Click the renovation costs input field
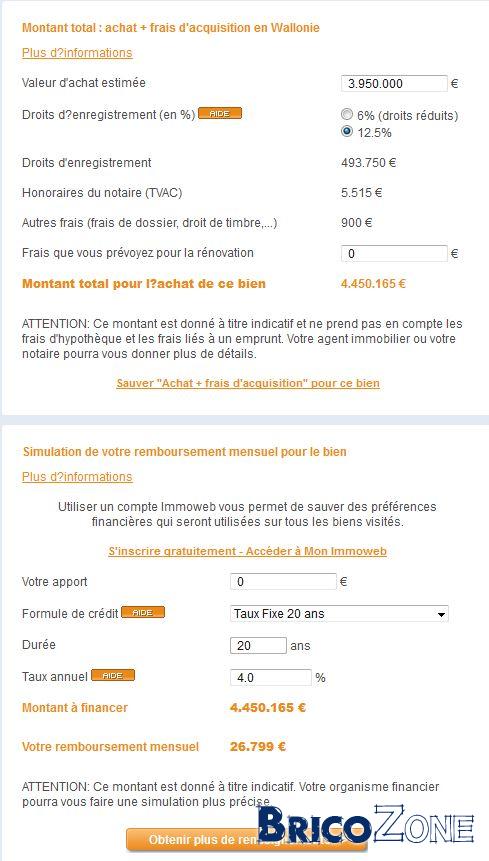This screenshot has height=861, width=489. pyautogui.click(x=394, y=254)
